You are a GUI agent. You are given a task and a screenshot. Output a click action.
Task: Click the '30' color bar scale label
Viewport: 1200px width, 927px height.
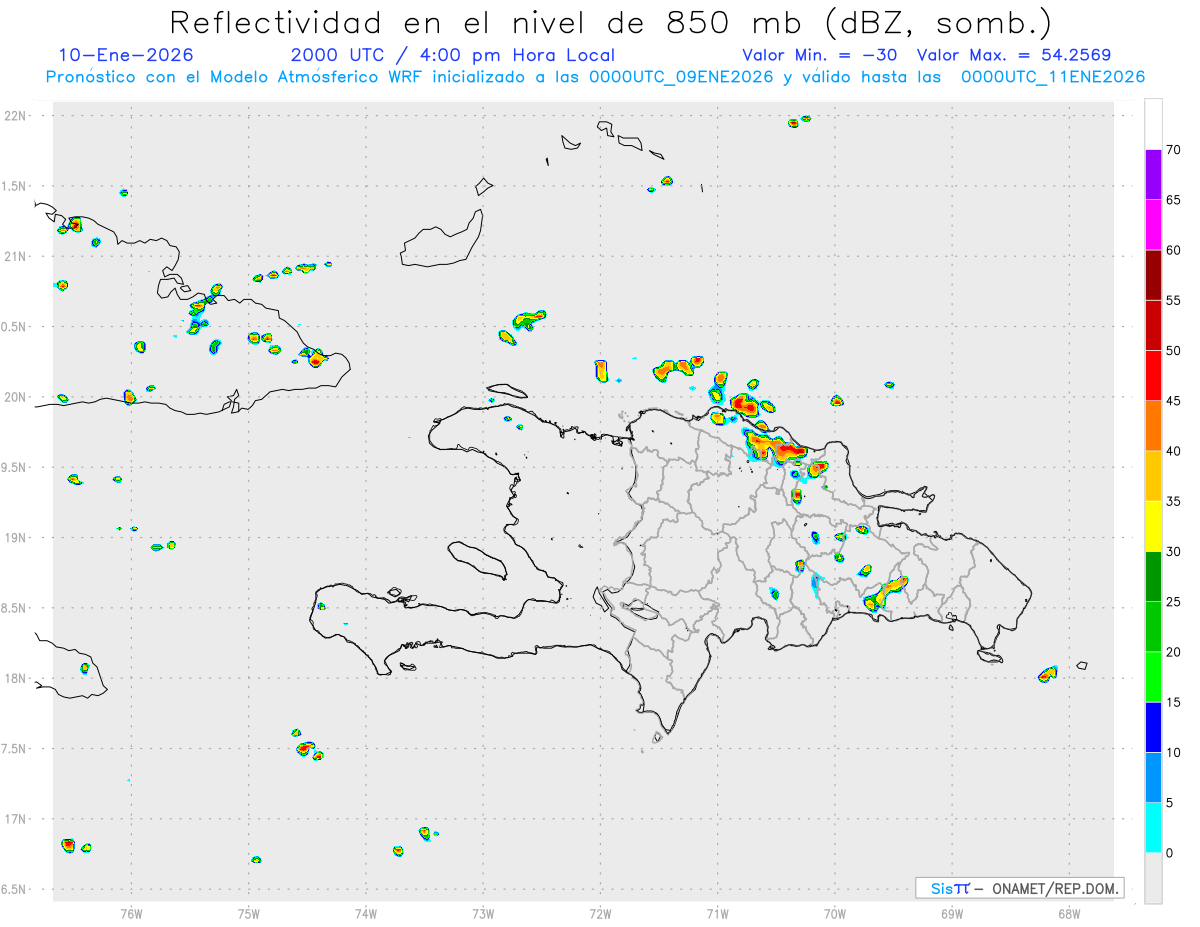[1173, 552]
